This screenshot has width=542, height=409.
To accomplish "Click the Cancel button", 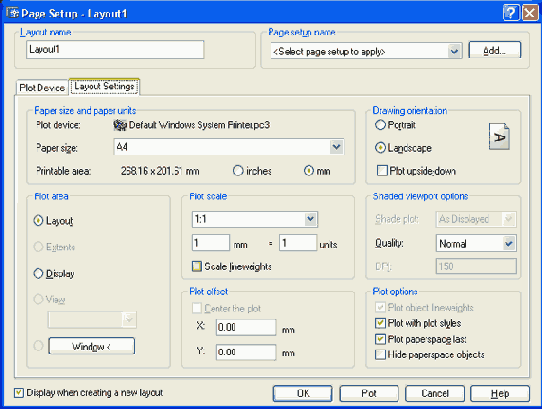I will coord(435,393).
